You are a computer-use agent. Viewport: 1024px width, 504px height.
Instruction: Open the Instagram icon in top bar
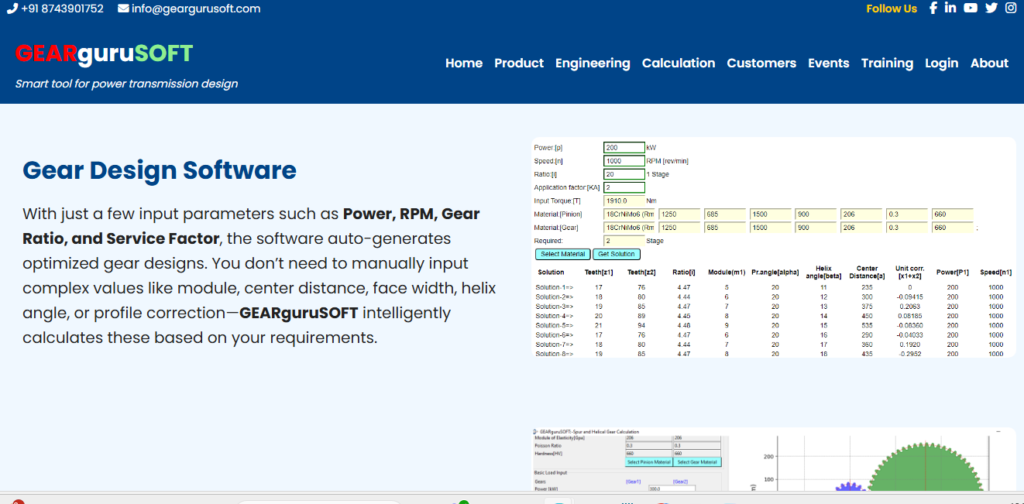(x=1010, y=8)
